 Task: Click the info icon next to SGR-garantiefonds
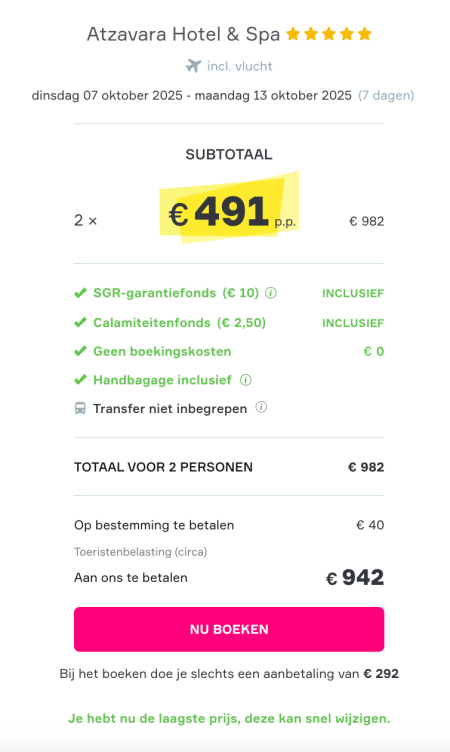coord(271,293)
